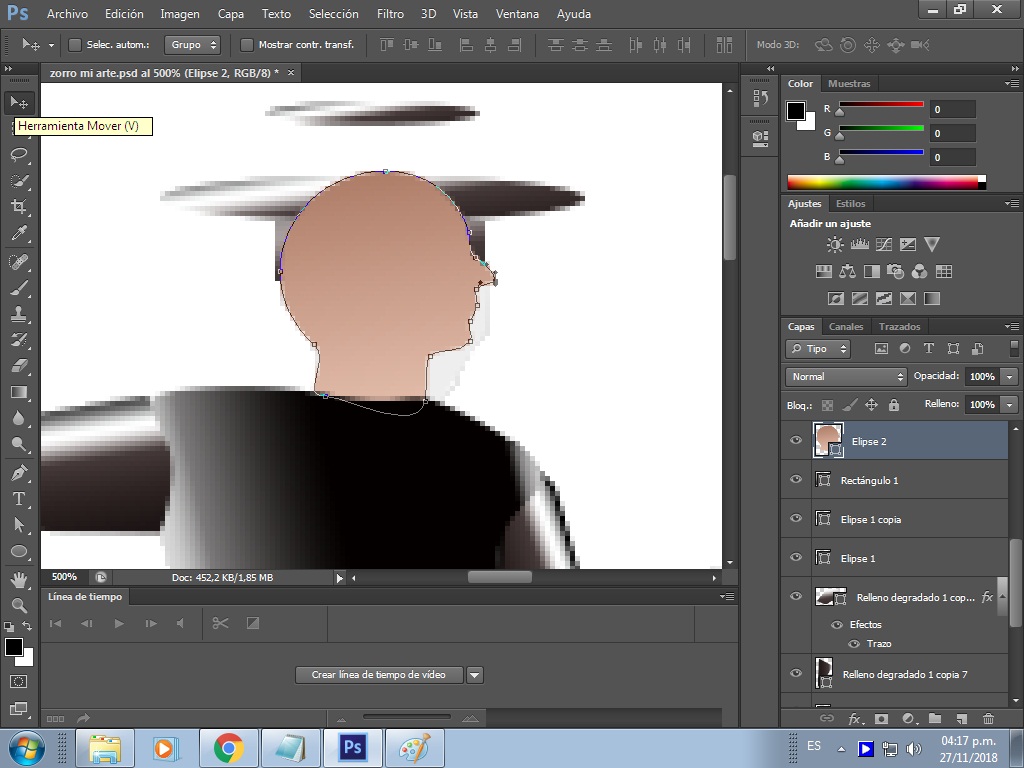The image size is (1024, 768).
Task: Open the Filtro menu
Action: (x=390, y=14)
